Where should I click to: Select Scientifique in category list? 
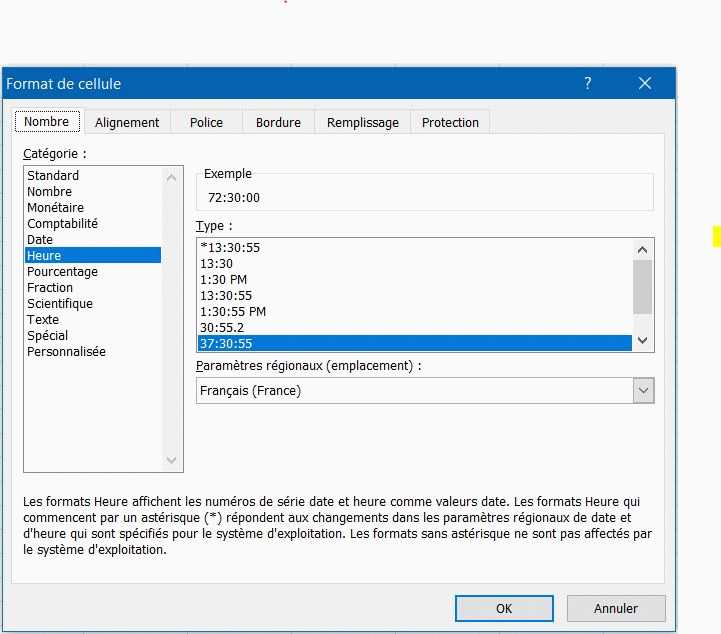point(60,304)
